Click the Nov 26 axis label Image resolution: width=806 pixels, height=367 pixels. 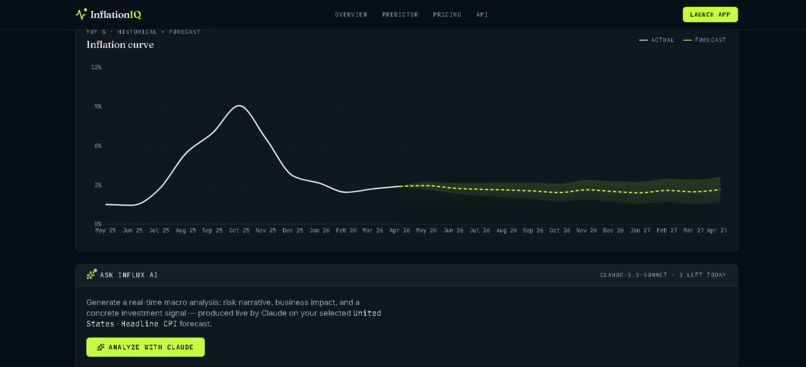pos(587,231)
